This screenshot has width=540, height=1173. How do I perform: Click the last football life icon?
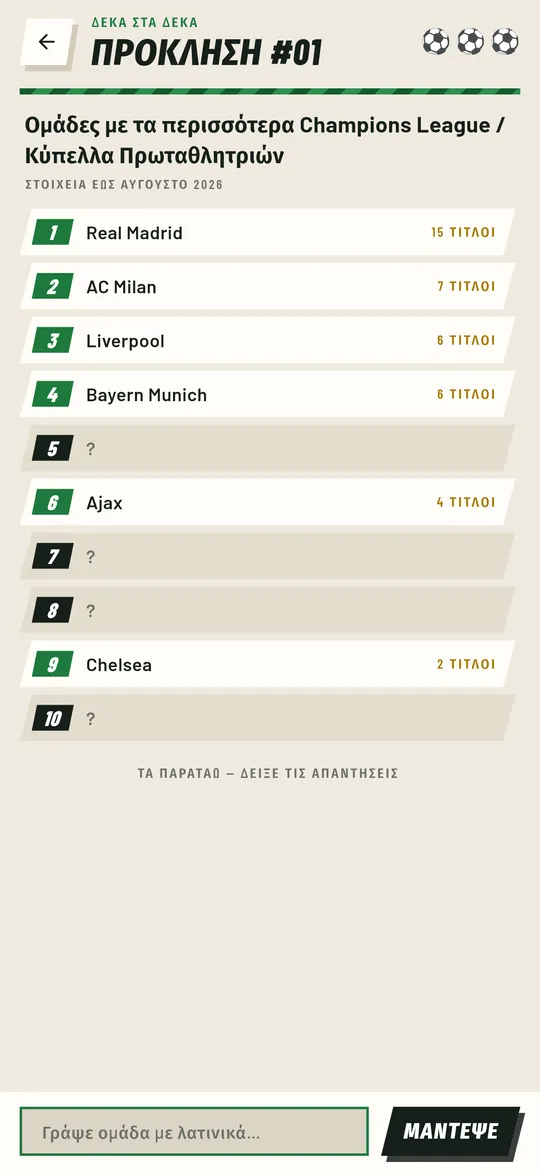click(x=505, y=41)
